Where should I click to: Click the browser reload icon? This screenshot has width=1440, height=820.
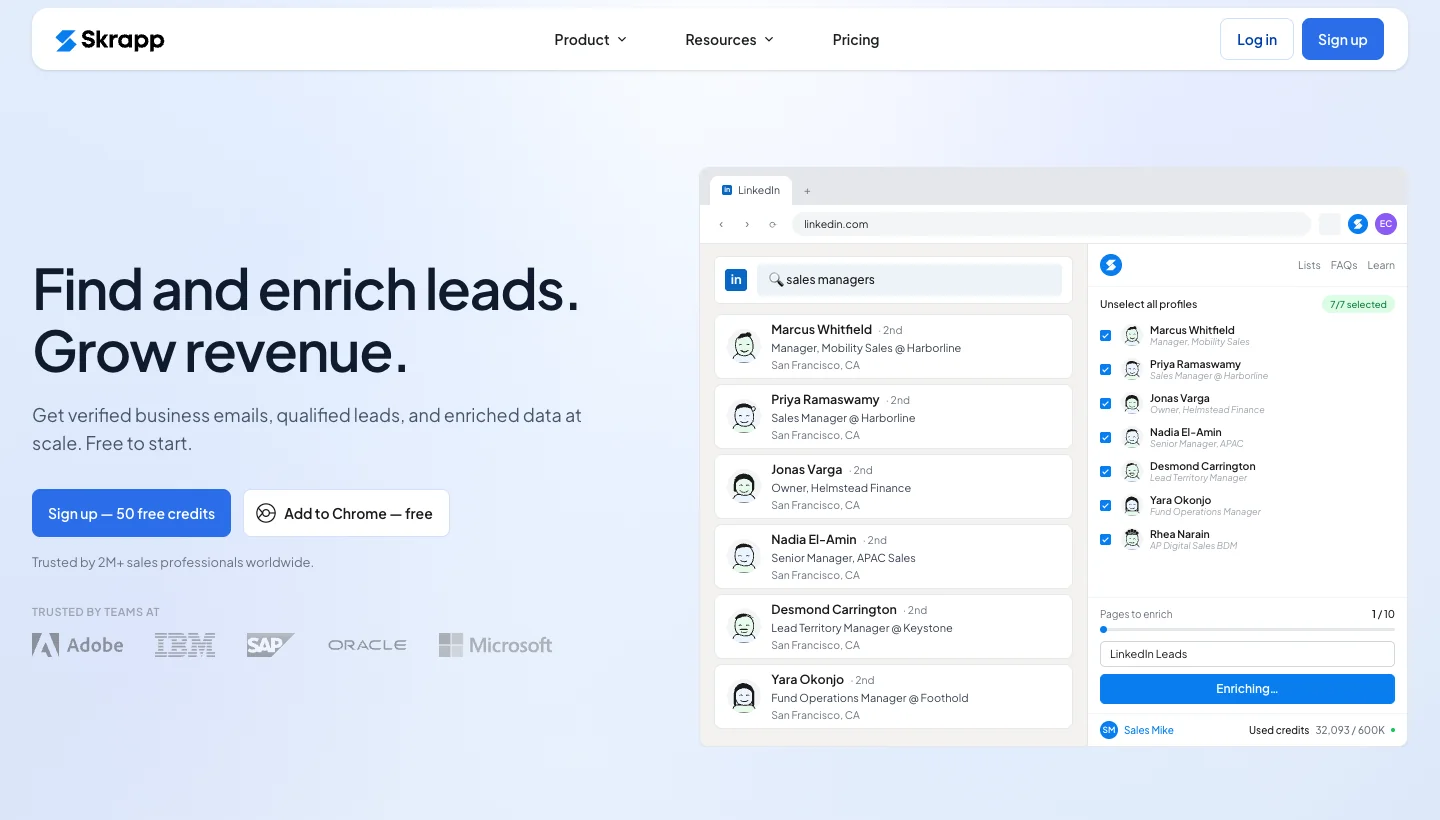click(x=773, y=224)
